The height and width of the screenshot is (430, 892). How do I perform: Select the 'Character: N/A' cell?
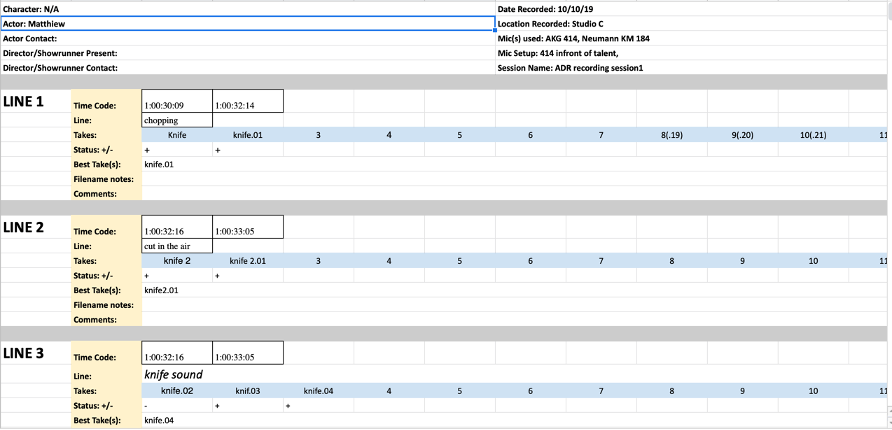247,9
